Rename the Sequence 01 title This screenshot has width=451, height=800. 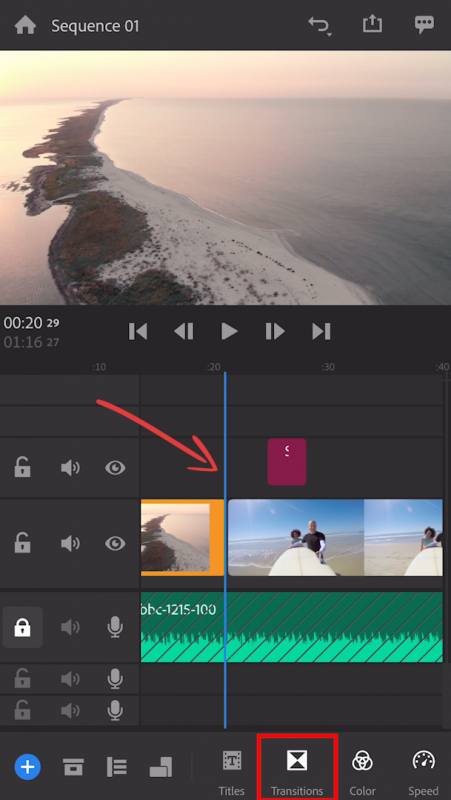[x=95, y=26]
